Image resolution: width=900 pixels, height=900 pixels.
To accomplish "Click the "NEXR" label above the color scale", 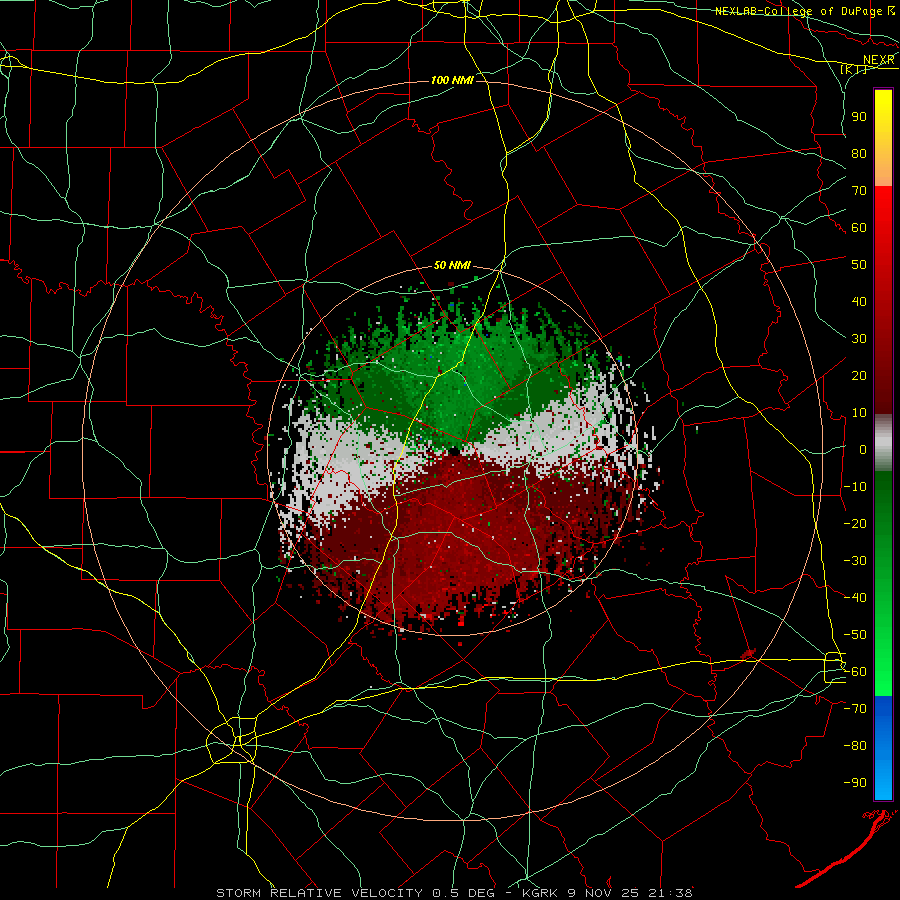I will (878, 60).
